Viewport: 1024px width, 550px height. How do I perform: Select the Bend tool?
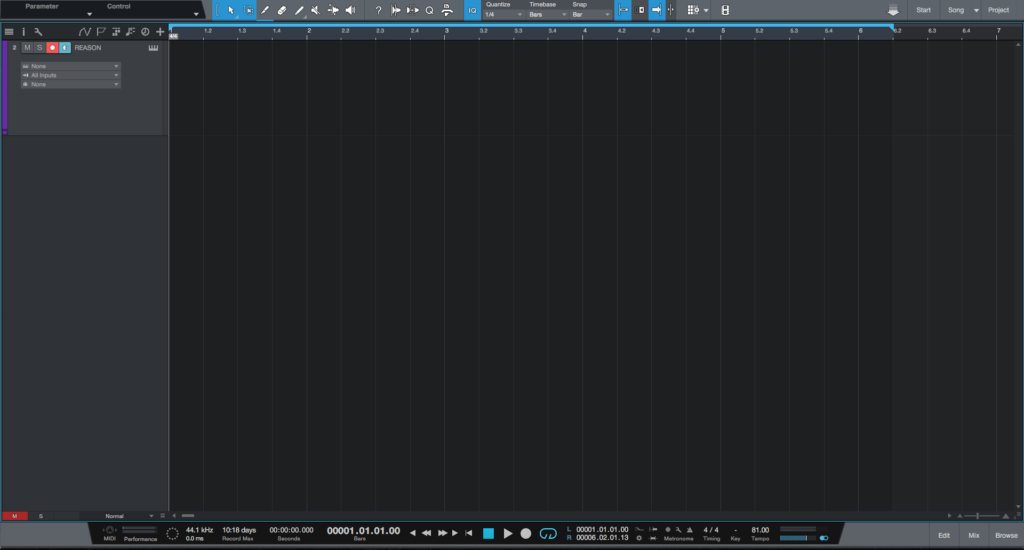pos(333,10)
